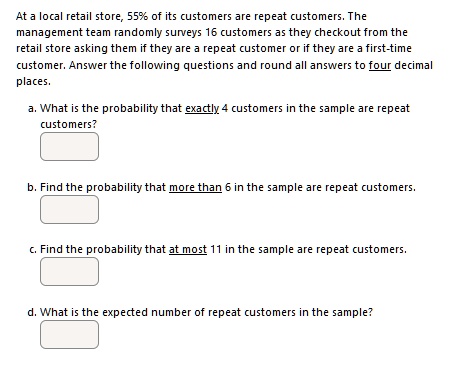Click the word "customers?" under question a
The image size is (463, 378).
point(68,124)
